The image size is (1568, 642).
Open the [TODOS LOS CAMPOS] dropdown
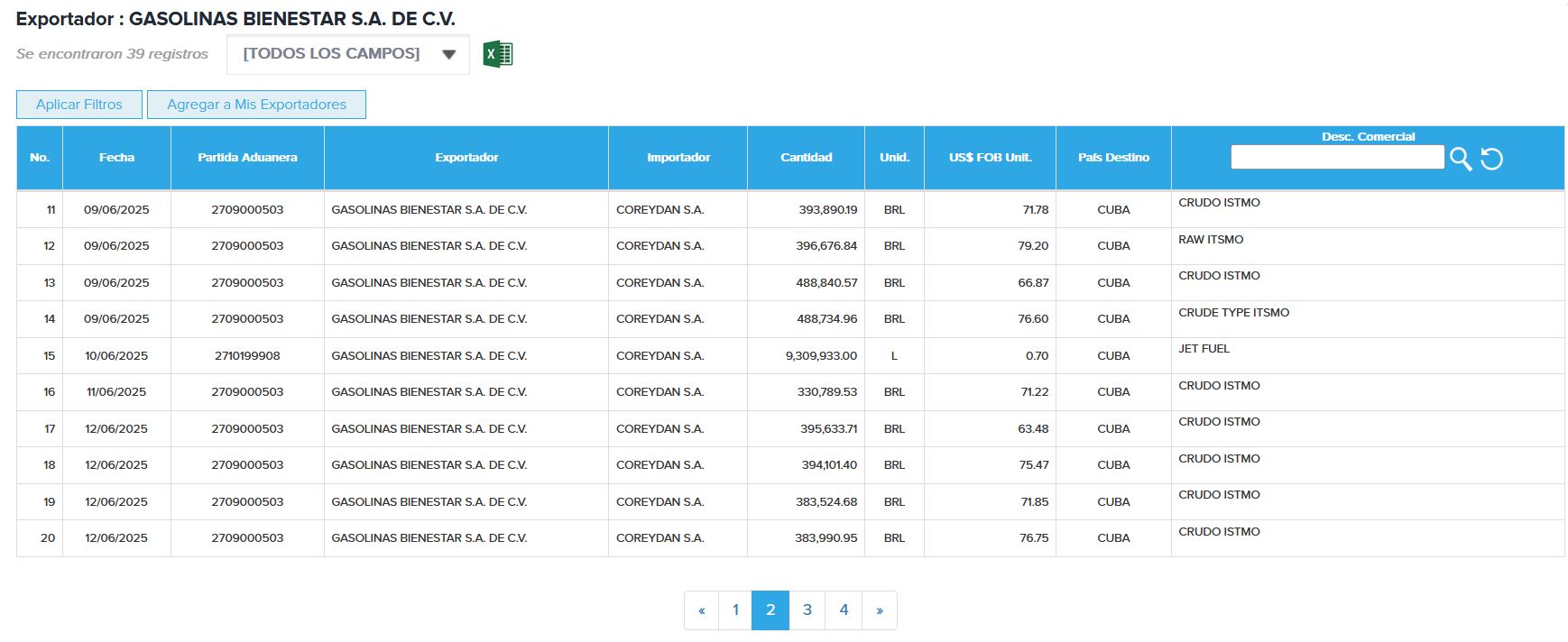pos(347,54)
